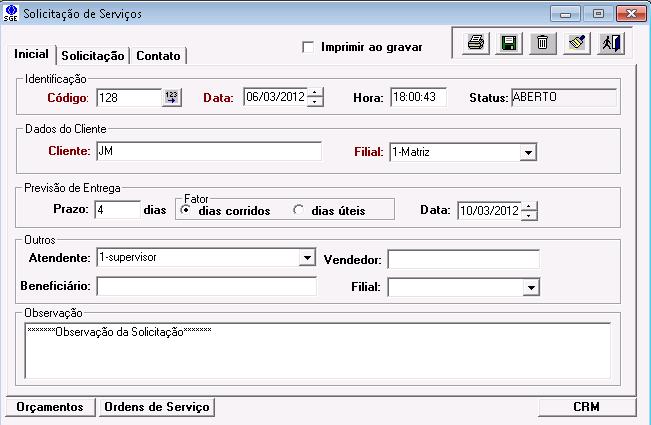Choose the dias úteis radio option
651x425 pixels.
[x=298, y=210]
